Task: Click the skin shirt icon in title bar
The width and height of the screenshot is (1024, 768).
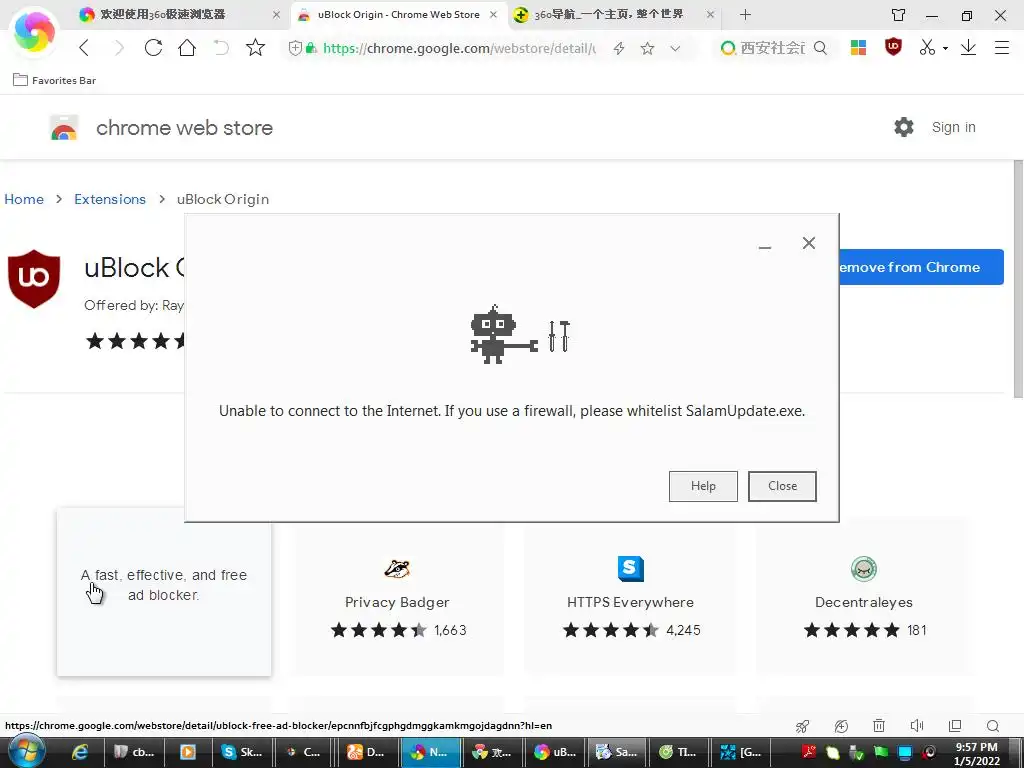Action: pos(899,15)
